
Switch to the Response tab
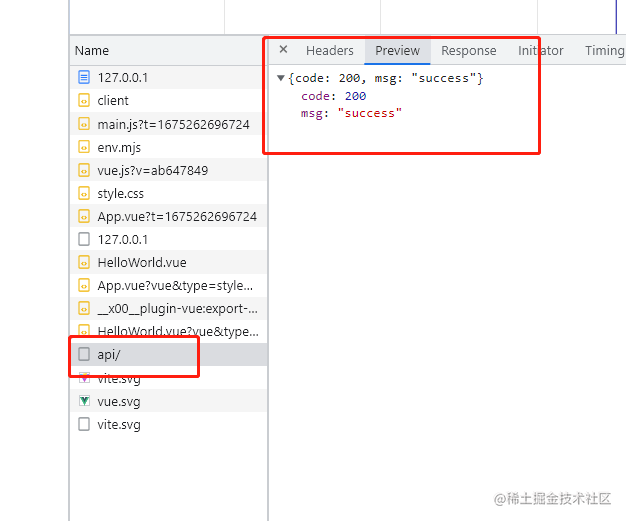pos(469,51)
